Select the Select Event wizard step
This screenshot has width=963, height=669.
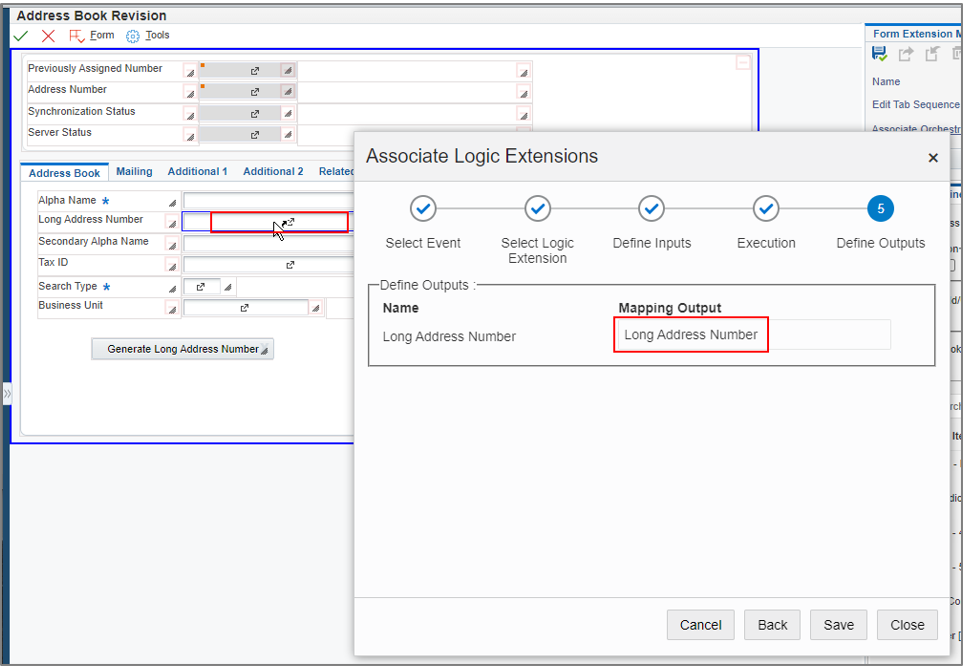[x=422, y=209]
